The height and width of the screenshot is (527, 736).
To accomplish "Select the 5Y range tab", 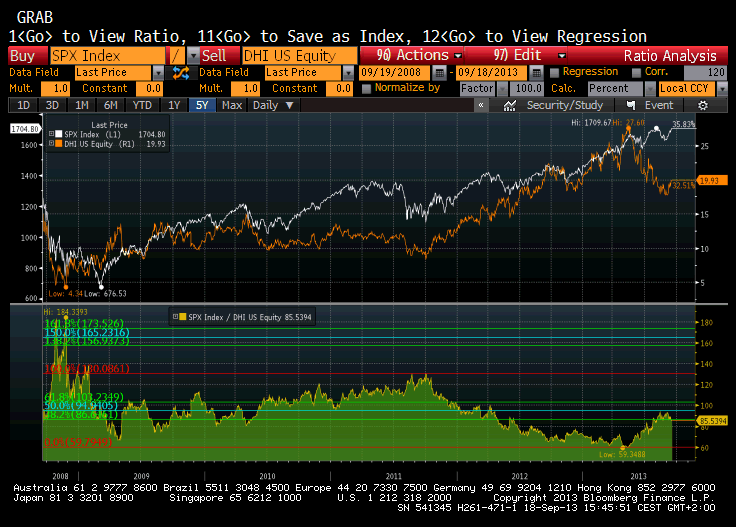I will point(202,105).
